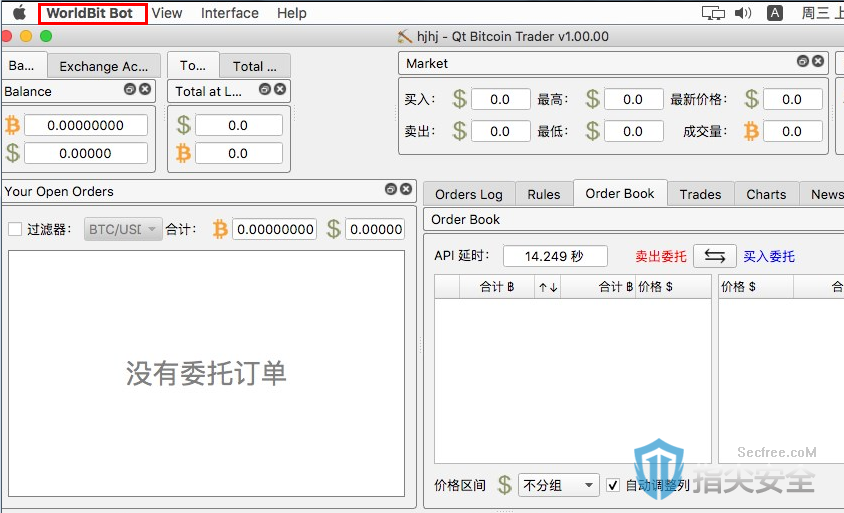This screenshot has width=844, height=513.
Task: Click the bids 价格 $ column header
Action: pos(756,287)
